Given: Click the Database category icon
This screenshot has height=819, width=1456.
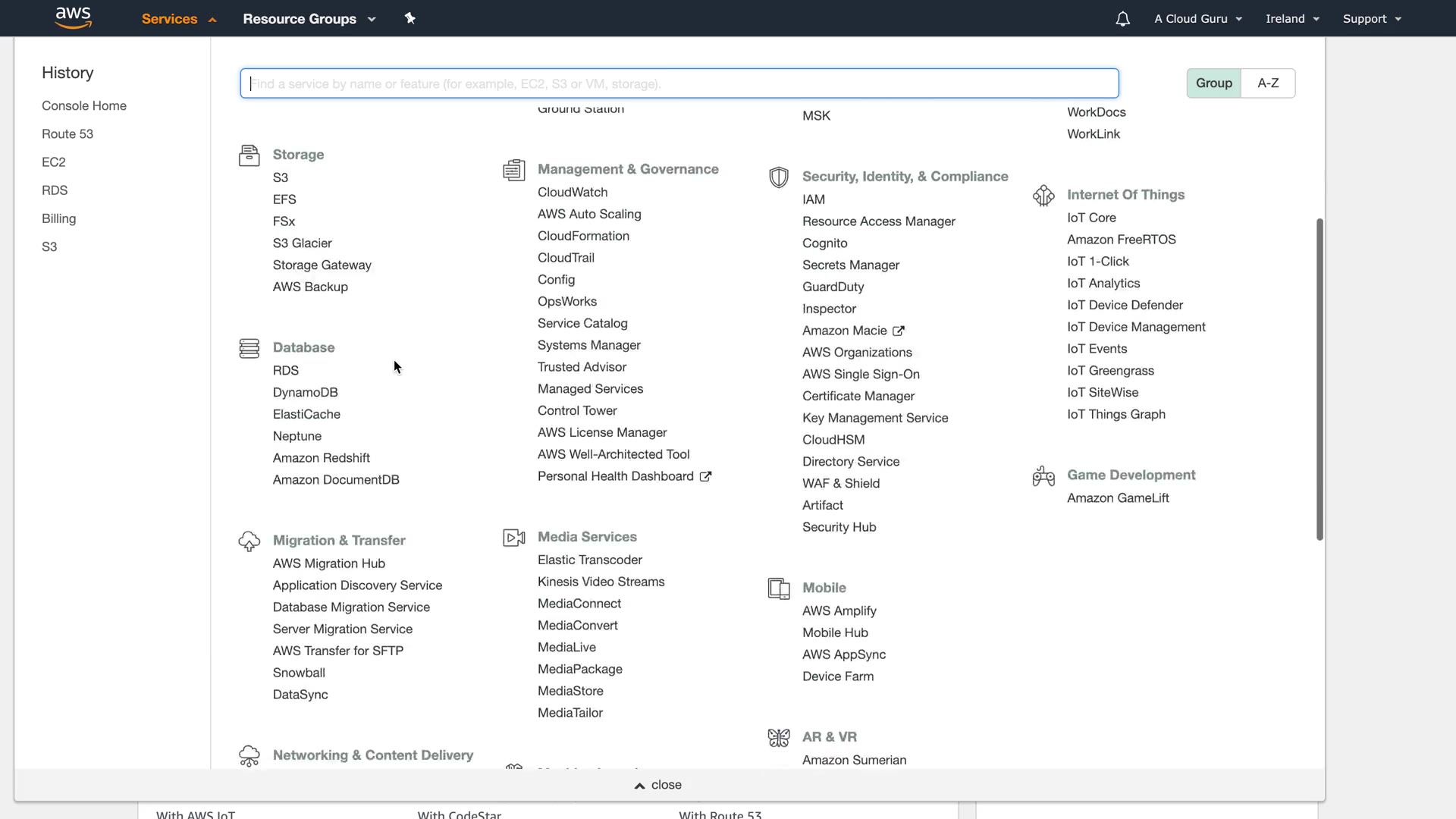Looking at the screenshot, I should pos(249,348).
